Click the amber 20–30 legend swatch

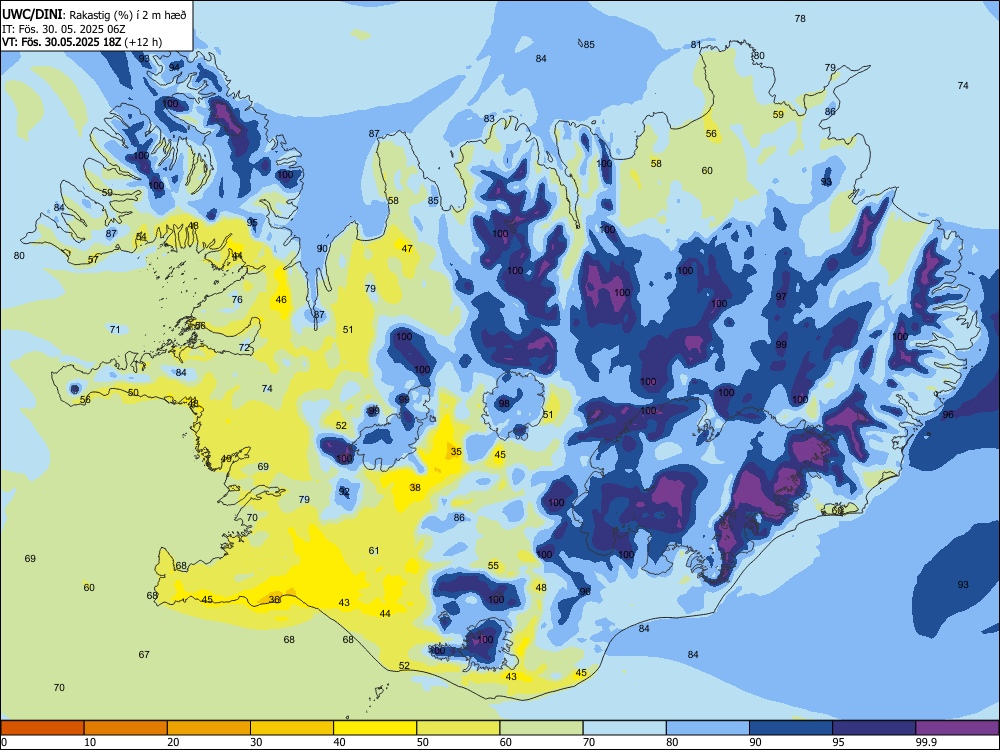[x=209, y=728]
